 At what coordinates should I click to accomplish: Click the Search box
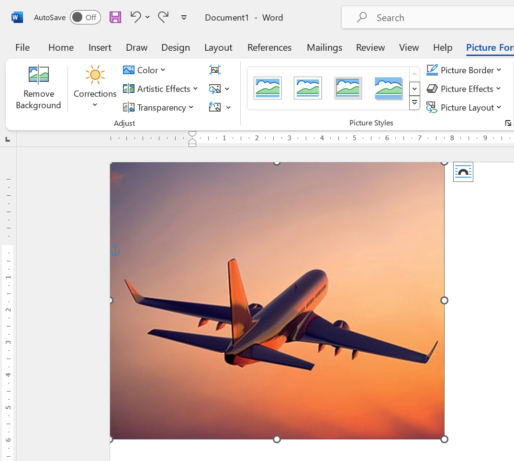click(x=428, y=17)
